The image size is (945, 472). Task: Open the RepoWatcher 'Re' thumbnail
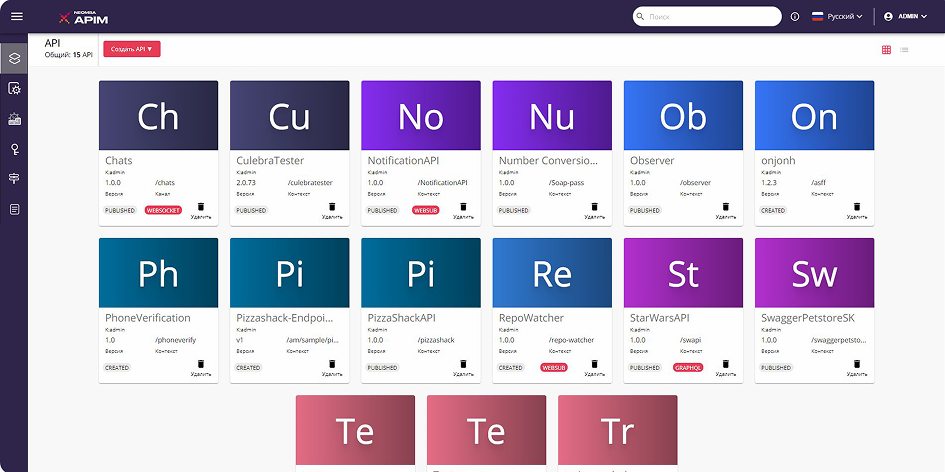click(x=552, y=272)
